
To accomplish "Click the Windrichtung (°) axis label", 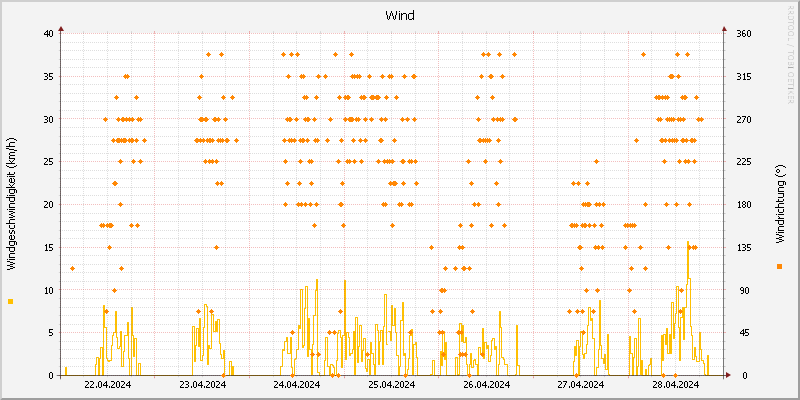I will coord(779,204).
